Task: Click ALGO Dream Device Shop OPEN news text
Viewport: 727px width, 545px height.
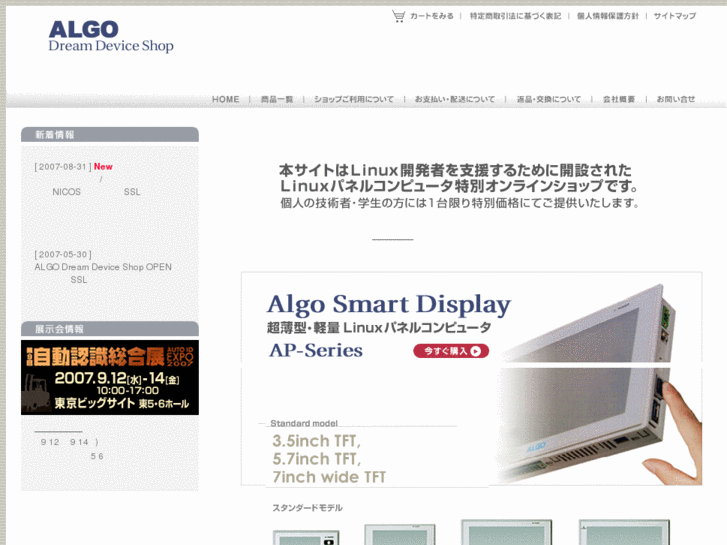Action: 103,267
